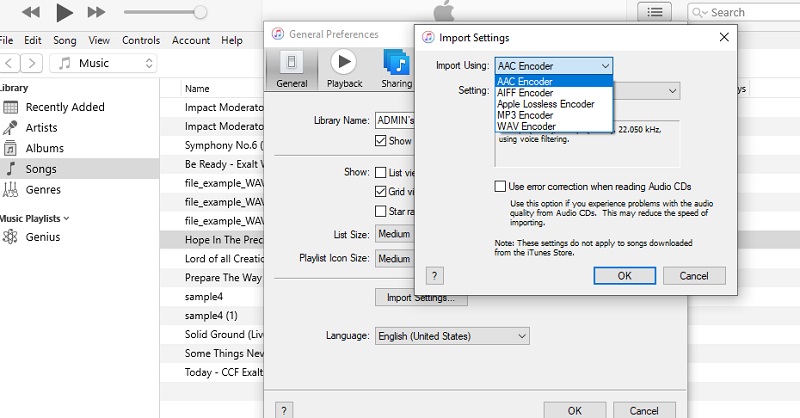
Task: Enable error correction when reading Audio CDs
Action: [x=500, y=186]
